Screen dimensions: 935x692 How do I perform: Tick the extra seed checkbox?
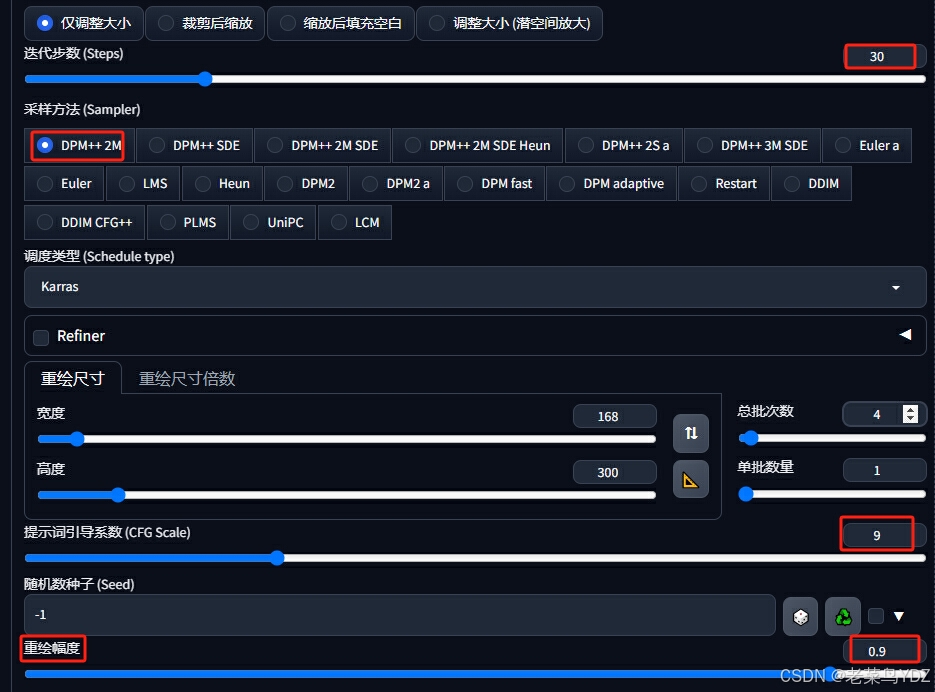pyautogui.click(x=875, y=616)
